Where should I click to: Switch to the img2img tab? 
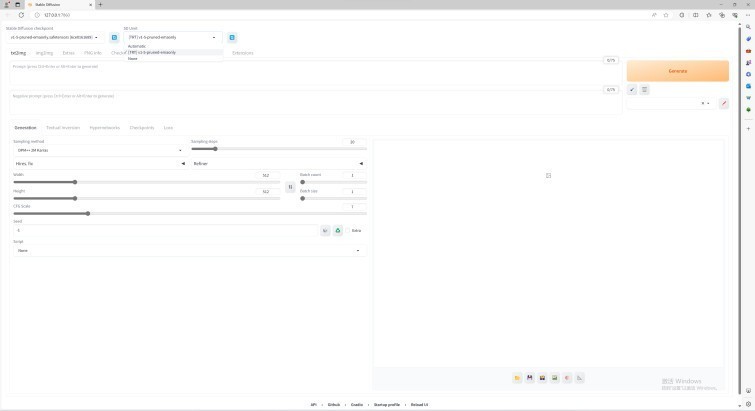[44, 53]
